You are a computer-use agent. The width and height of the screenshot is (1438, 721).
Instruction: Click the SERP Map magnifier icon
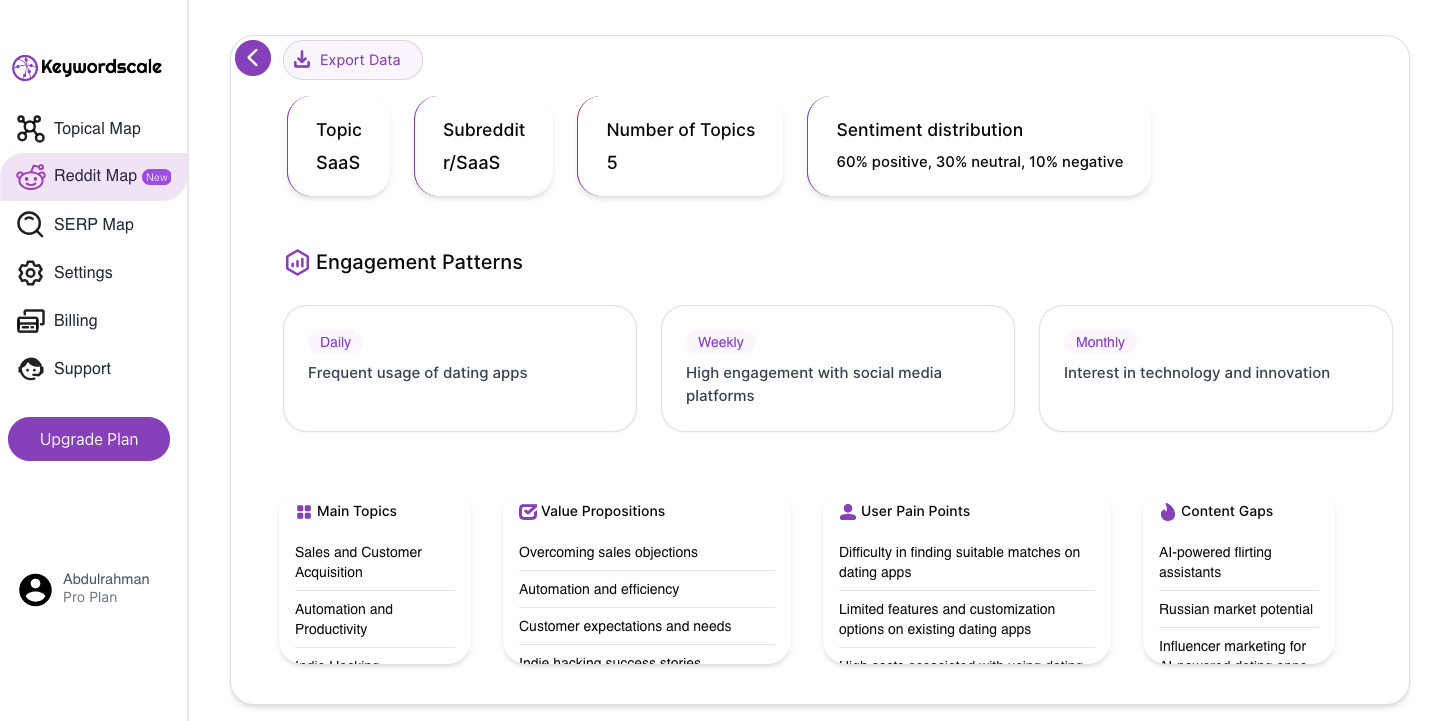click(x=31, y=225)
